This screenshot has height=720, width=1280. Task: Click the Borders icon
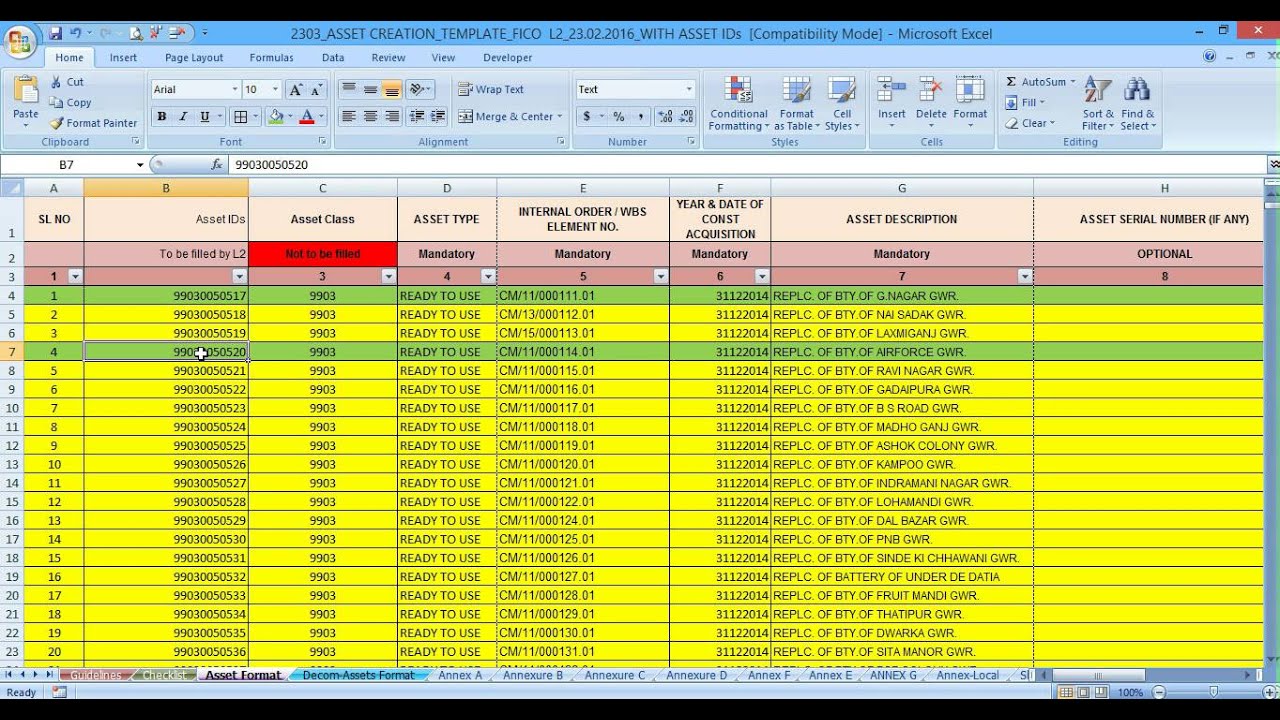click(240, 117)
